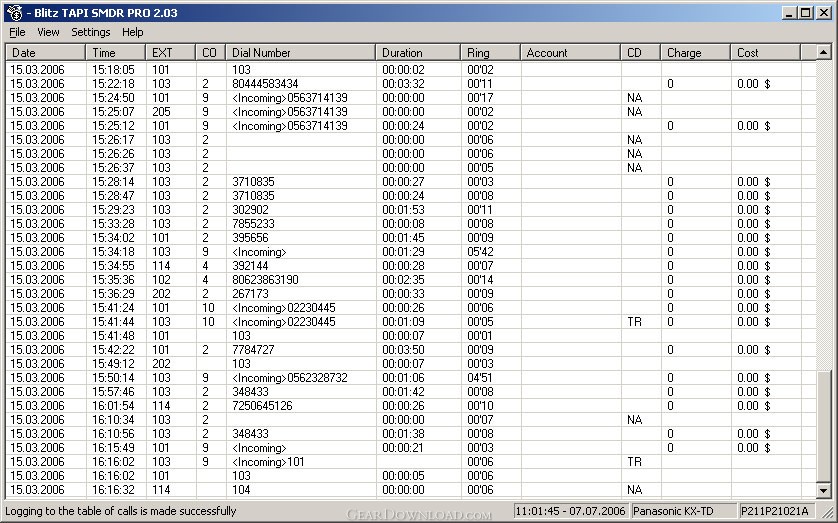Click the TR code in the 15:41:44 row
This screenshot has width=838, height=523.
(x=634, y=322)
